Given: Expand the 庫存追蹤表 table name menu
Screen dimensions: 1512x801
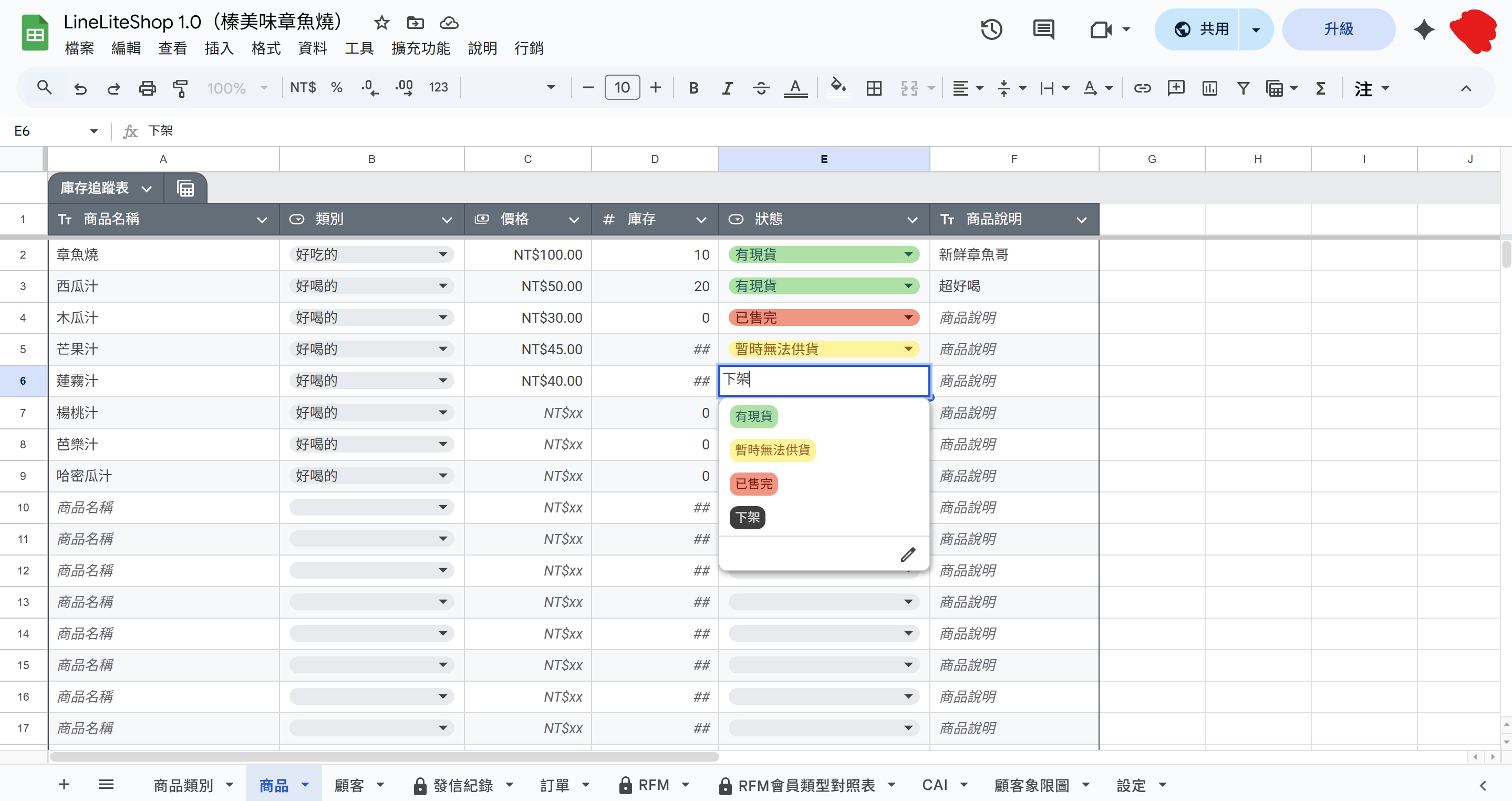Looking at the screenshot, I should click(146, 189).
